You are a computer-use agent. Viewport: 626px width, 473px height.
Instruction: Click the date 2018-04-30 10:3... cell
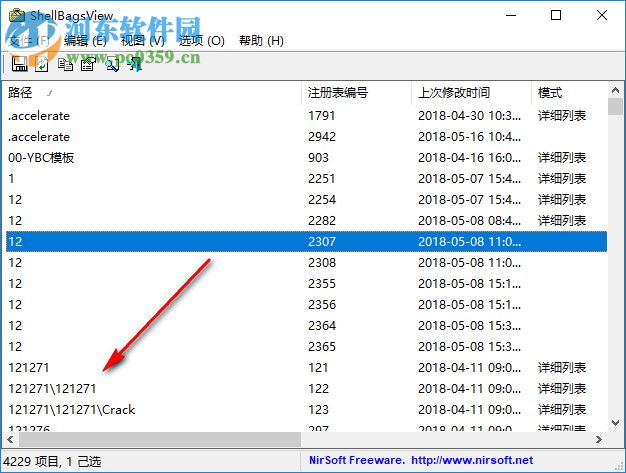click(470, 116)
